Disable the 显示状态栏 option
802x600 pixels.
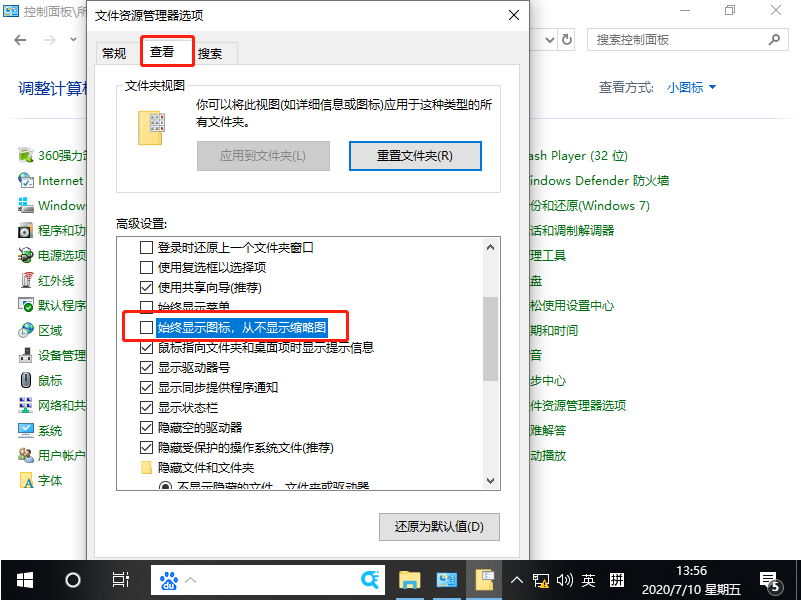tap(146, 406)
